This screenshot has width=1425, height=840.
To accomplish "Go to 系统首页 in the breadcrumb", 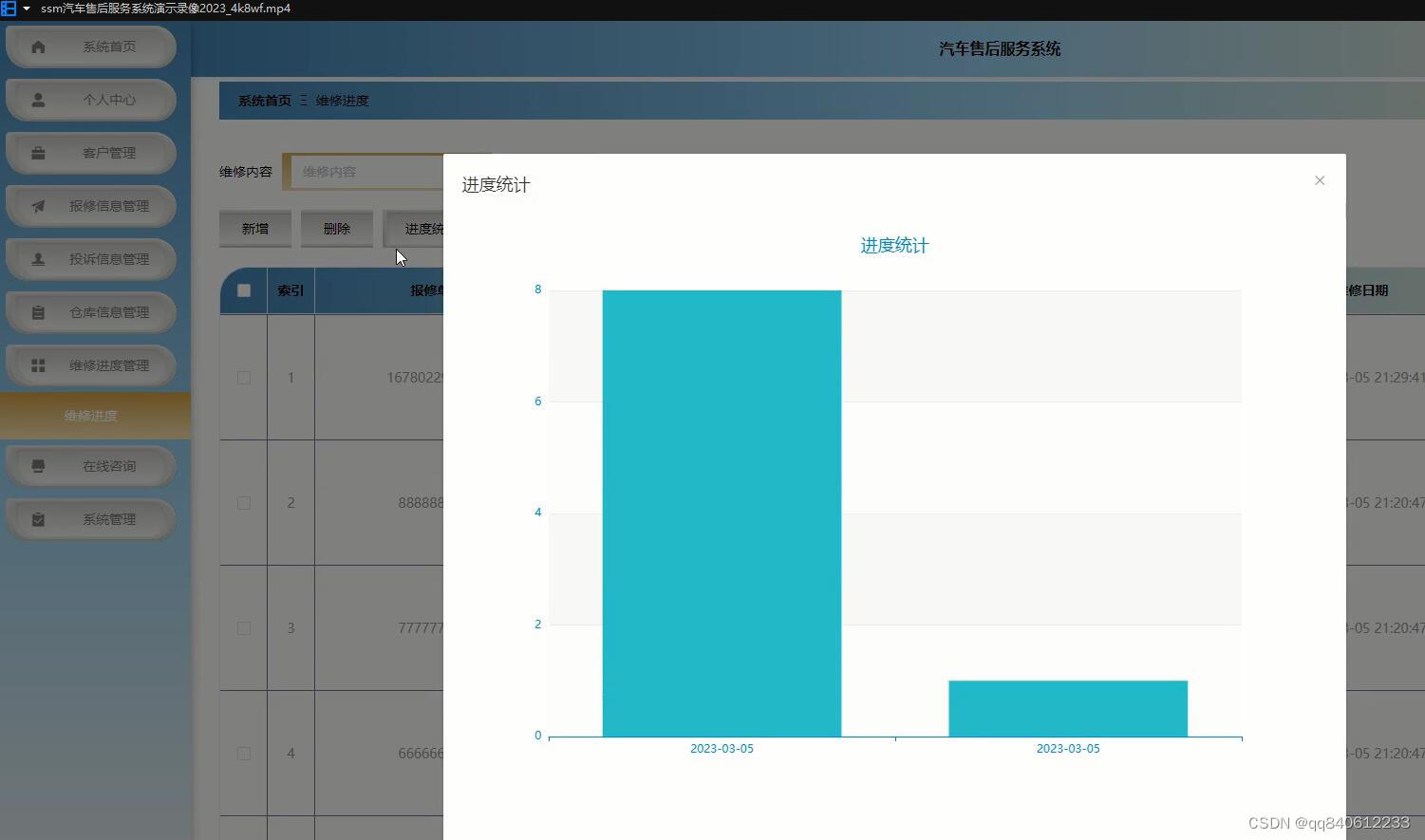I will pos(263,100).
